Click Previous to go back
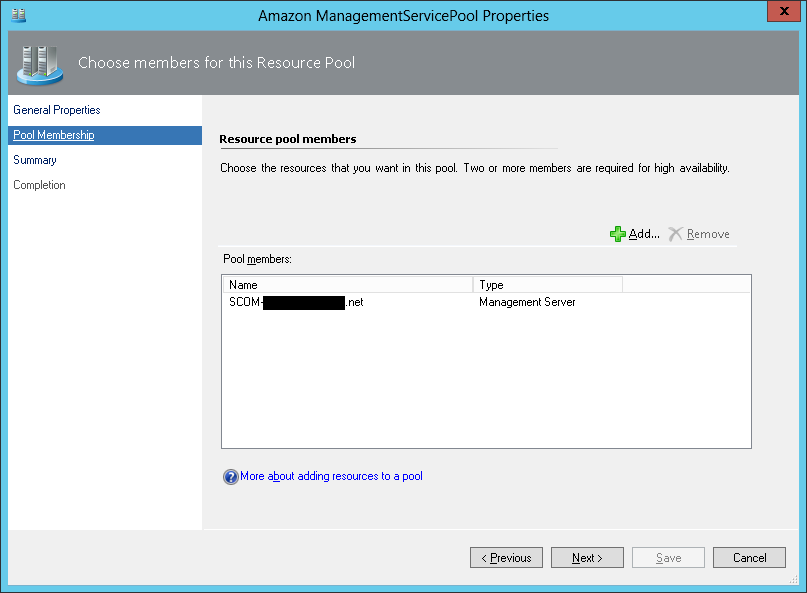Viewport: 807px width, 593px height. pyautogui.click(x=506, y=557)
